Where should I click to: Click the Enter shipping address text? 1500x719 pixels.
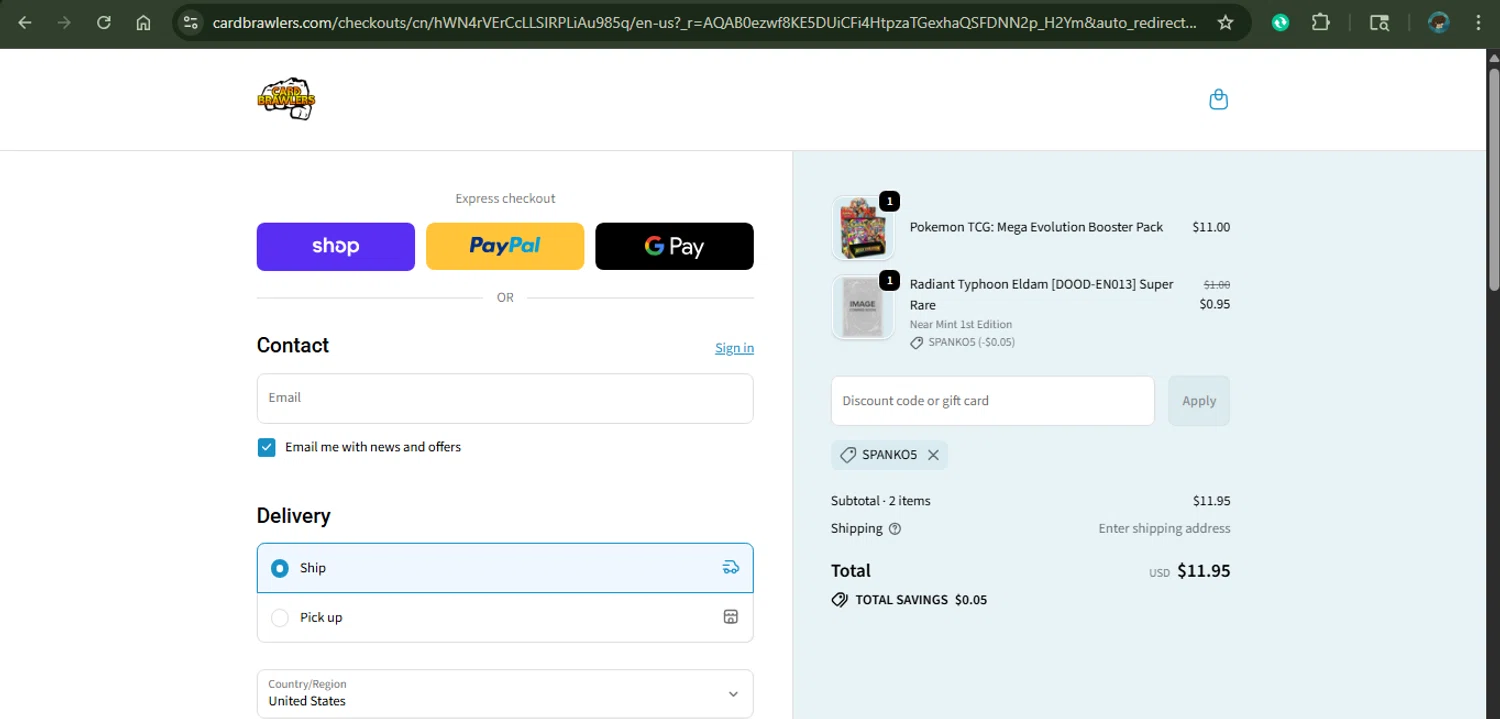(1164, 528)
